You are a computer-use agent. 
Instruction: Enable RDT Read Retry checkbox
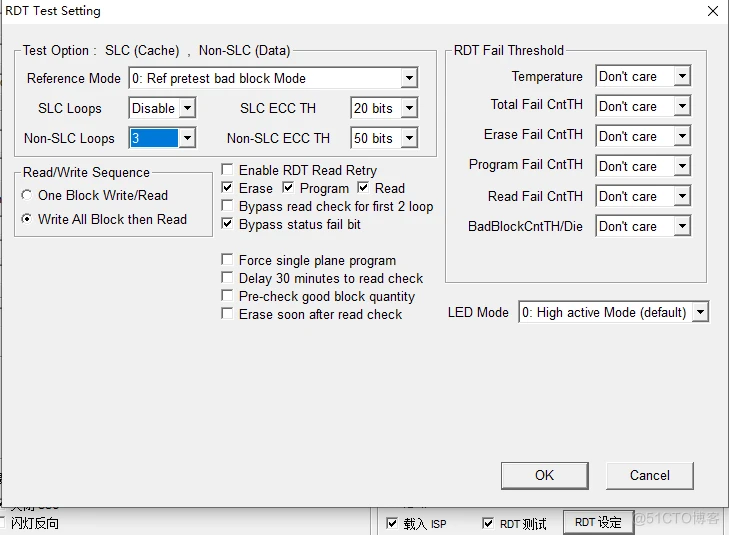(x=227, y=169)
